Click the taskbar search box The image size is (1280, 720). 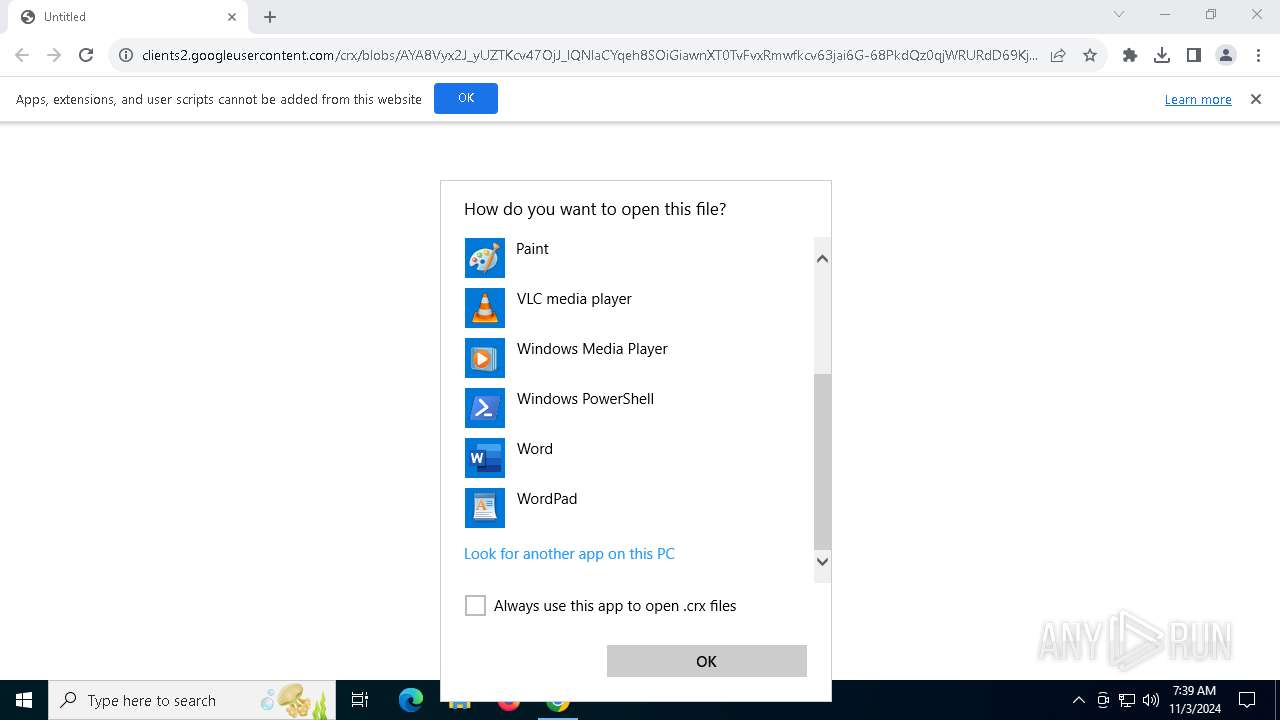(192, 700)
